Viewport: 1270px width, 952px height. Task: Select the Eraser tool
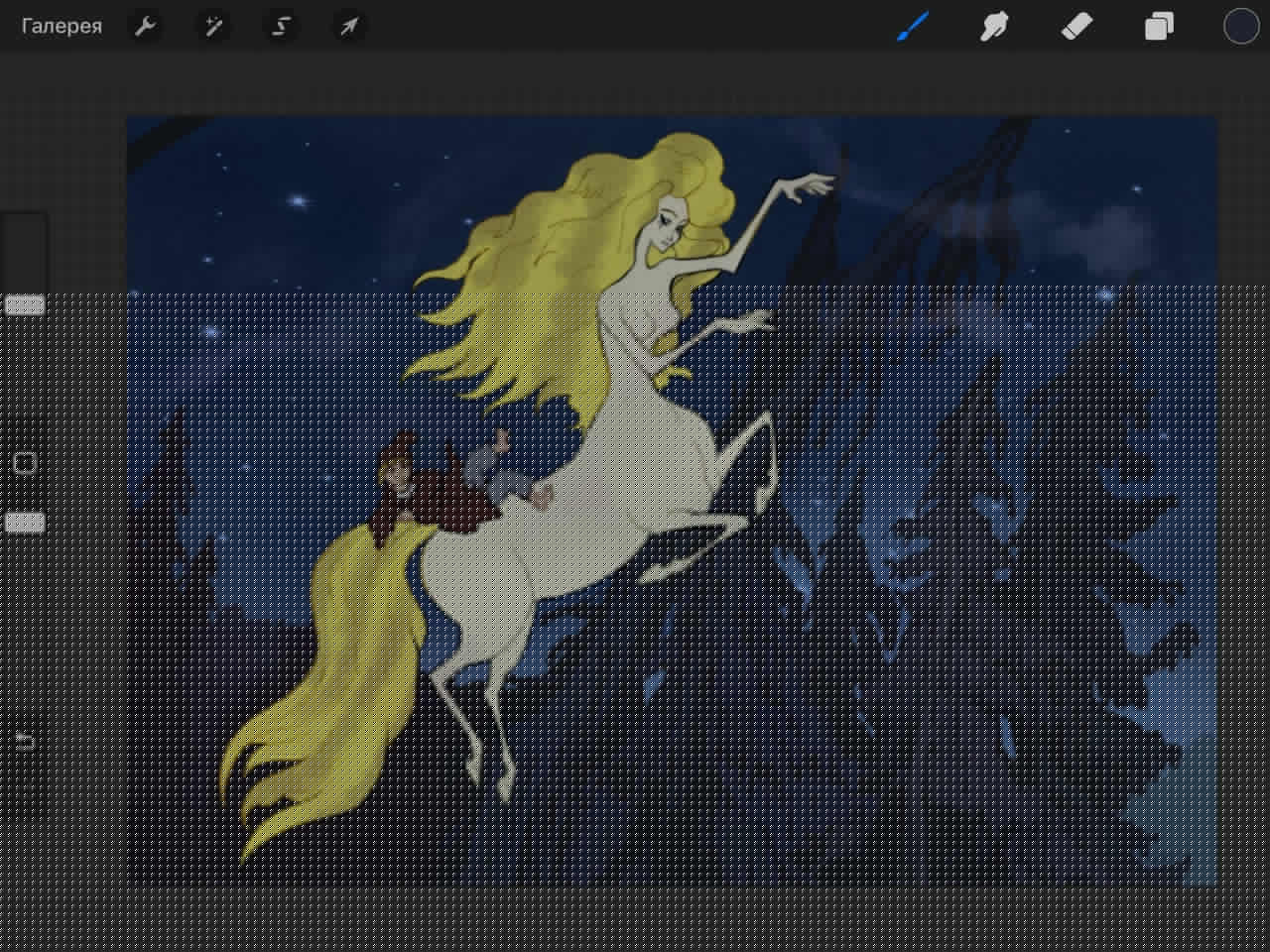point(1077,27)
